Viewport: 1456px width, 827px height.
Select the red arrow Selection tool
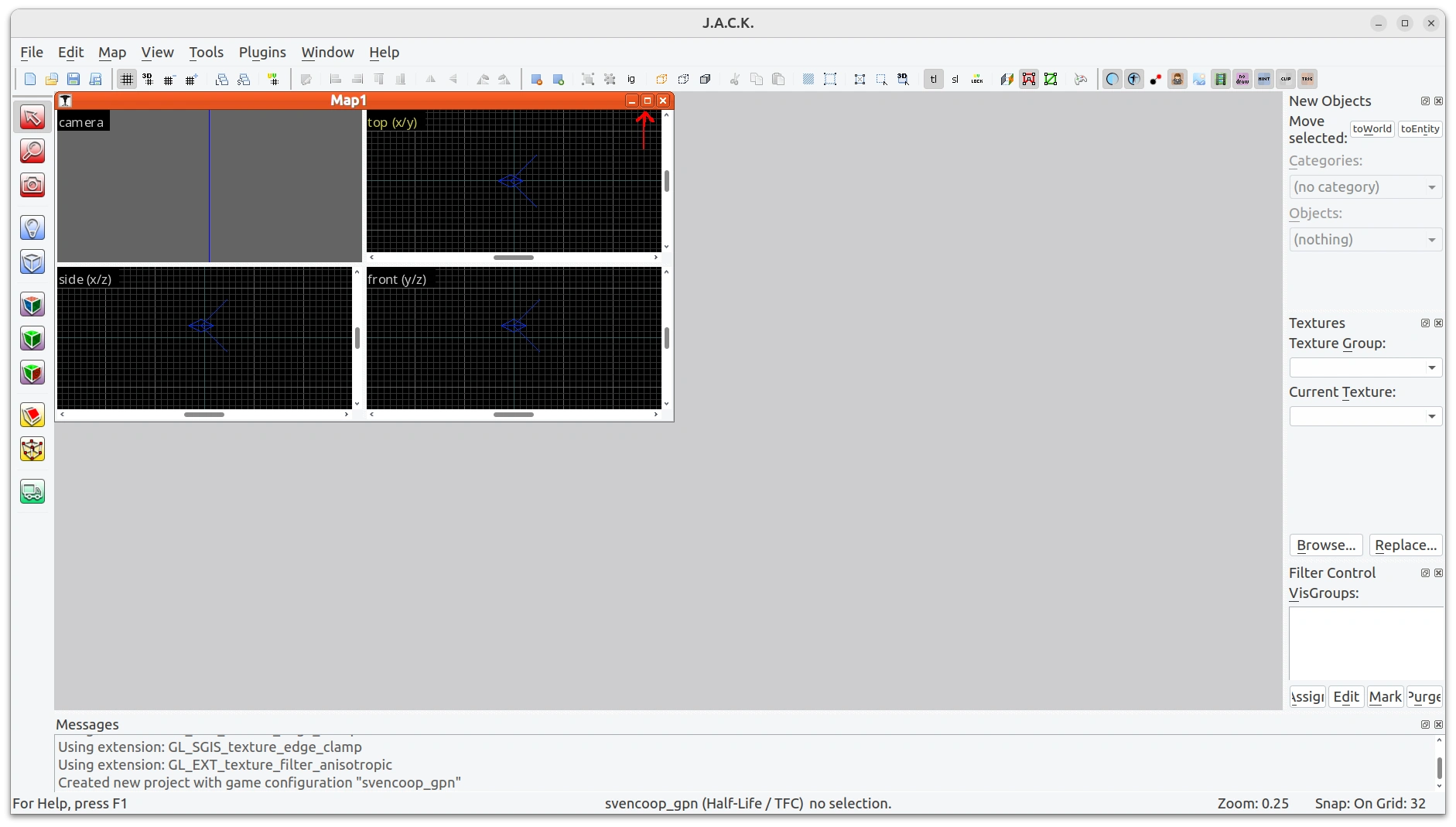[32, 117]
